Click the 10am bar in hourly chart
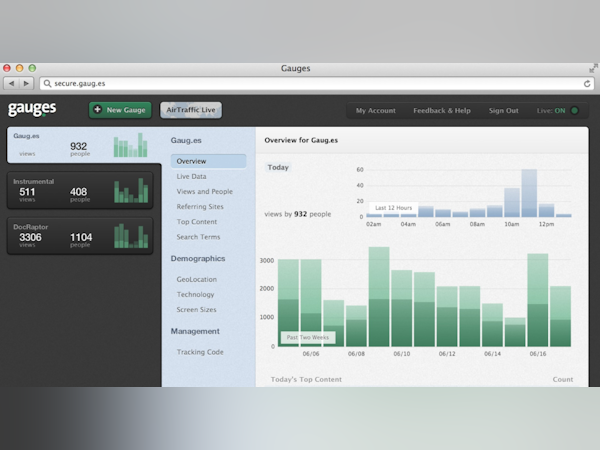The image size is (600, 450). pyautogui.click(x=512, y=202)
